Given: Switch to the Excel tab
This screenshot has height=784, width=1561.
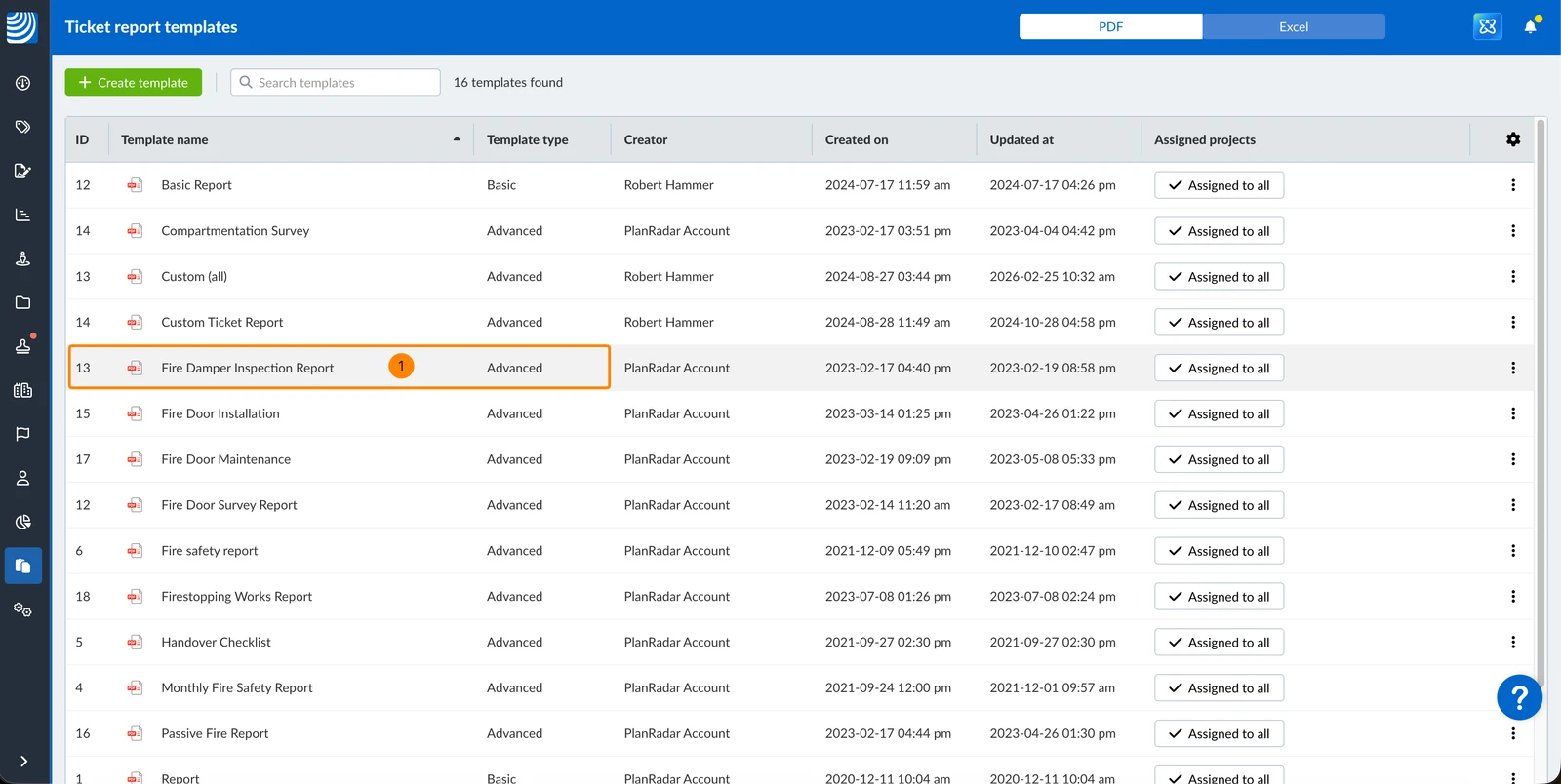Looking at the screenshot, I should 1294,26.
